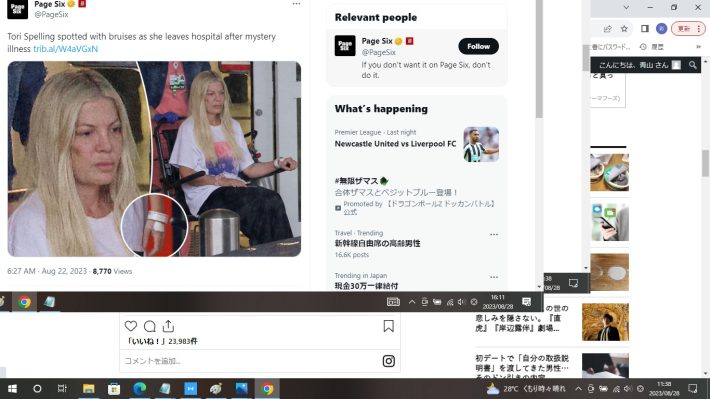Viewport: 710px width, 399px height.
Task: Open the Chrome side panel icon
Action: [645, 29]
